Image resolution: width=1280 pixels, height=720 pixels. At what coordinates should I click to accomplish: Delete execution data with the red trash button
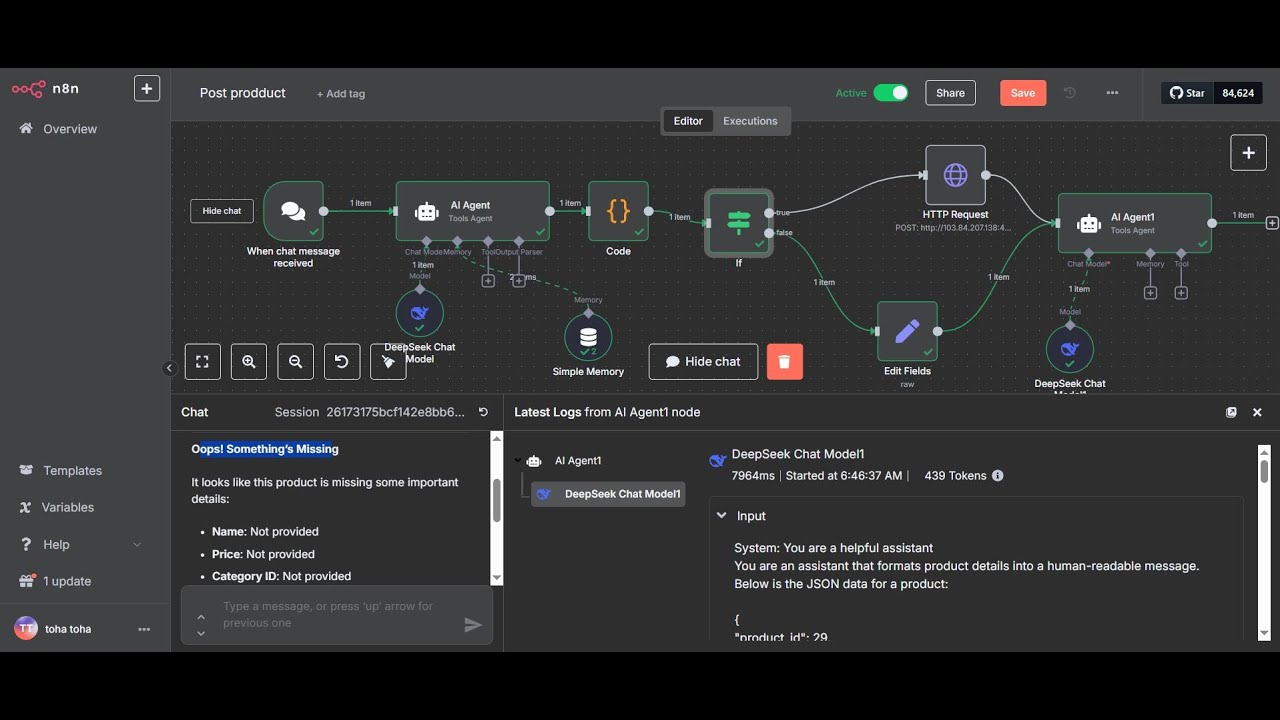(x=785, y=362)
